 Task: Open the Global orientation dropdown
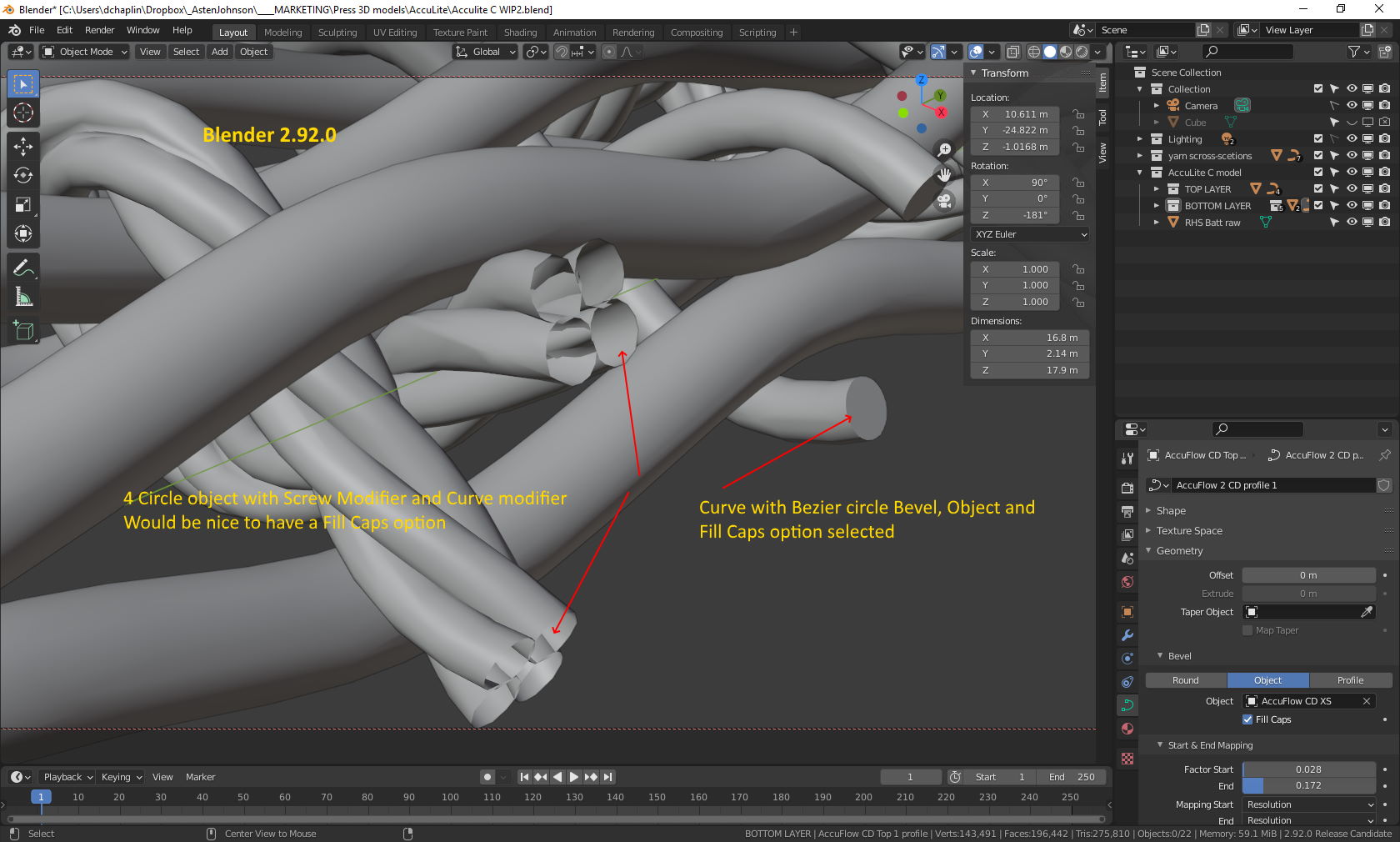click(486, 52)
